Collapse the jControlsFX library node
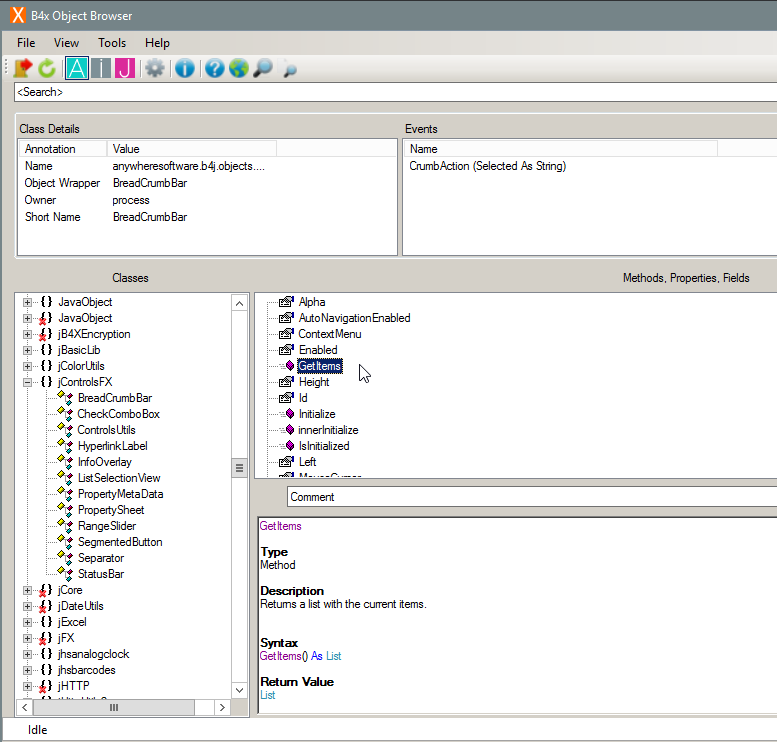Screen dimensions: 777x742 coord(28,382)
